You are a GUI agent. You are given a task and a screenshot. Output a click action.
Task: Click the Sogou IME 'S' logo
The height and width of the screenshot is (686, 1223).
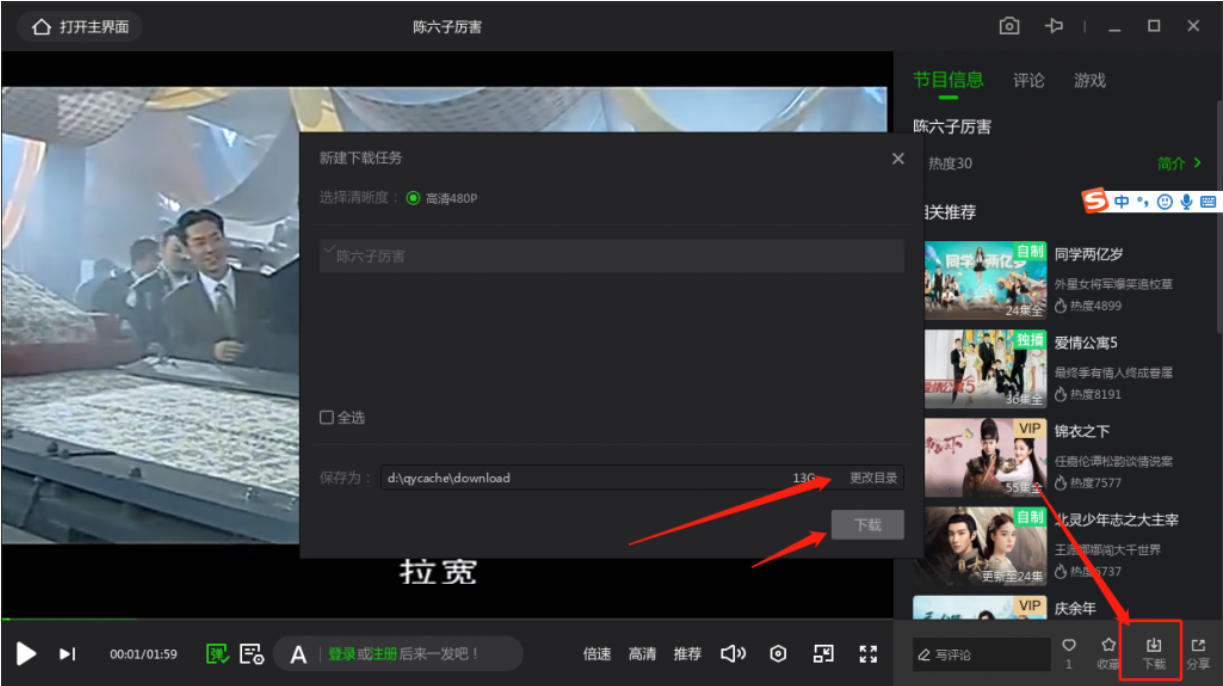pyautogui.click(x=1096, y=201)
